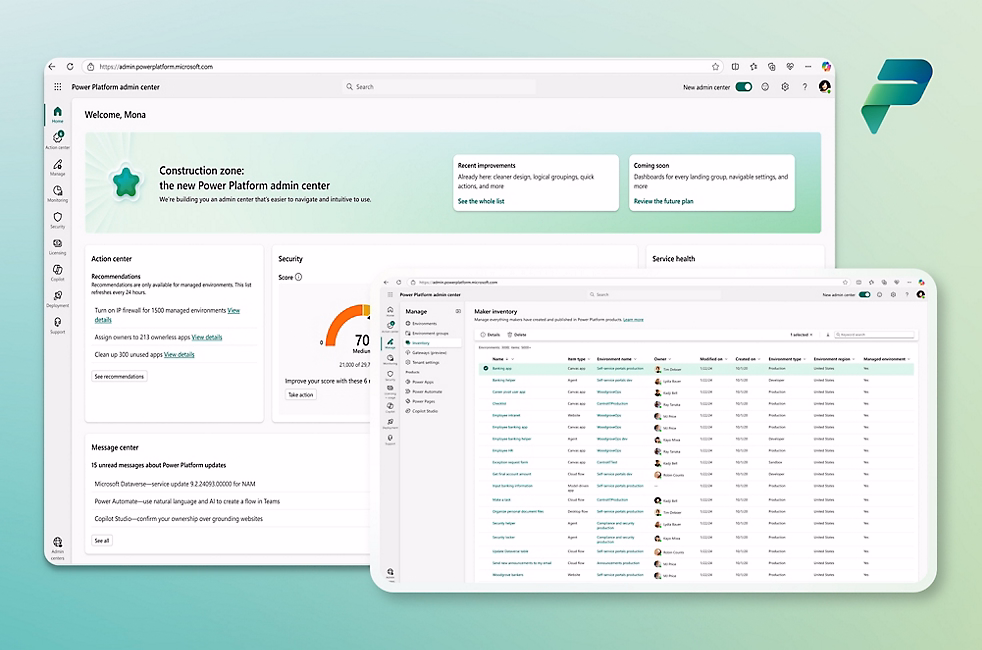Expand the Item type column dropdown
The width and height of the screenshot is (982, 650).
589,359
